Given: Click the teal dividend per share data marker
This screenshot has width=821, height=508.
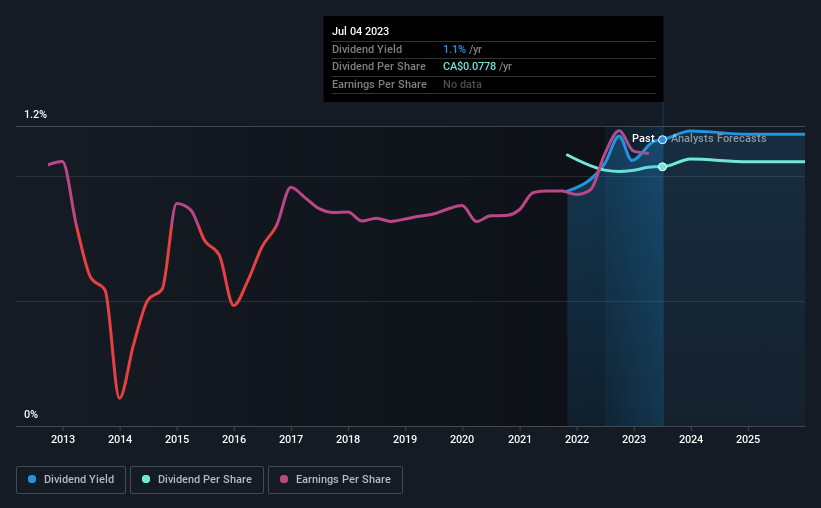Looking at the screenshot, I should pyautogui.click(x=662, y=167).
